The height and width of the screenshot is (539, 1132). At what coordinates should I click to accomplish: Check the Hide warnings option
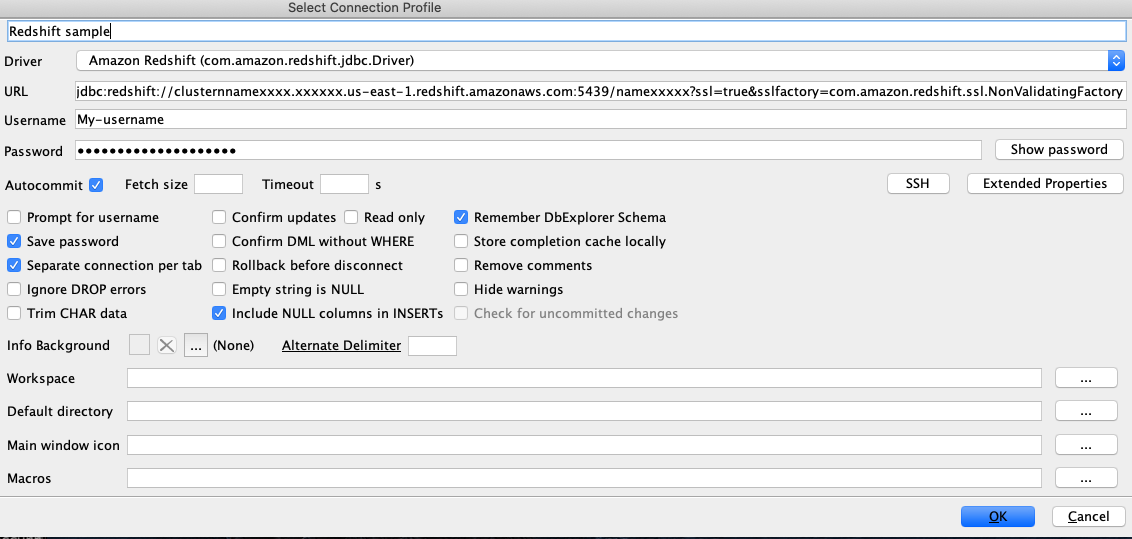click(x=461, y=289)
